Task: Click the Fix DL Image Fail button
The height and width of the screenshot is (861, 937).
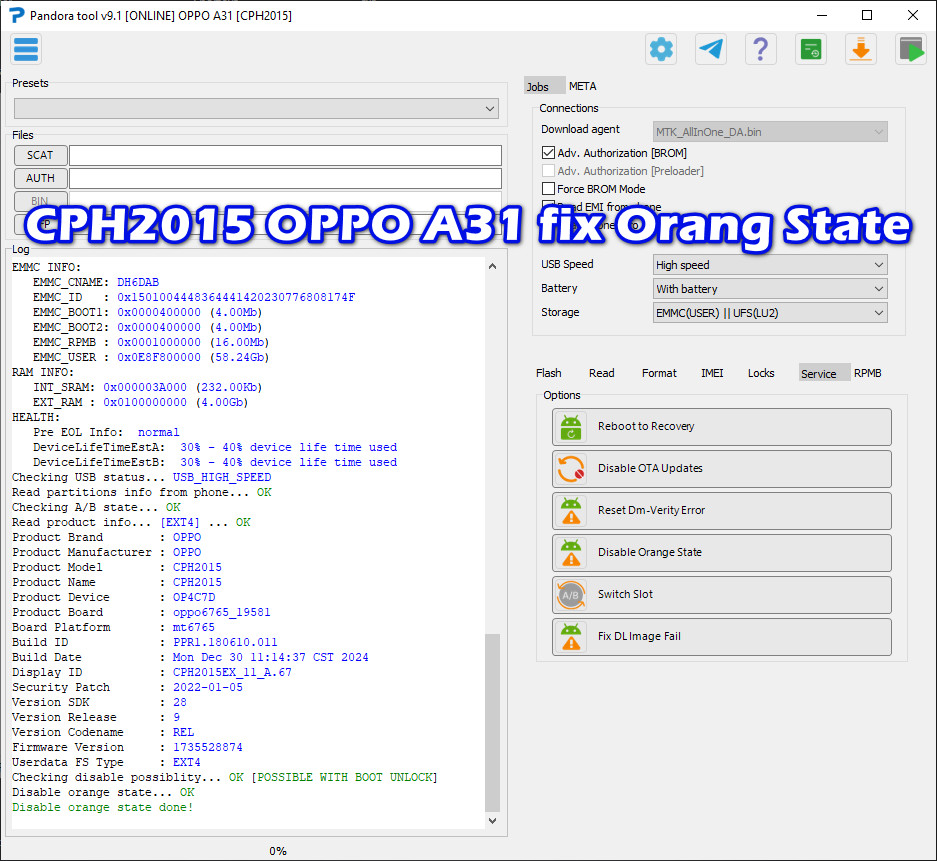Action: tap(722, 636)
